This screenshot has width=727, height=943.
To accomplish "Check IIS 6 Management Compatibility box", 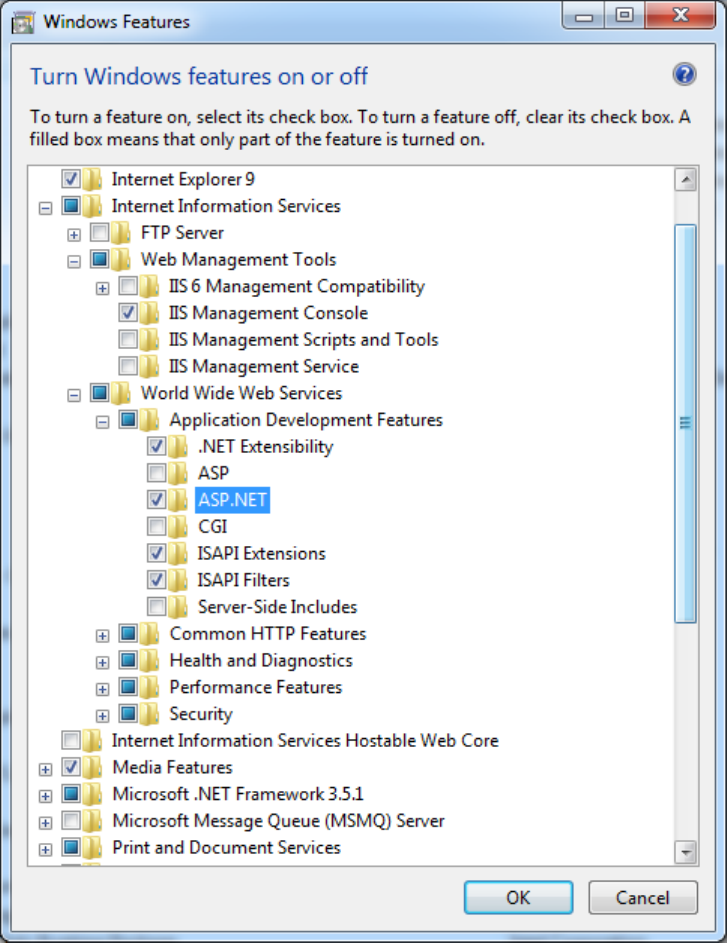I will (128, 286).
